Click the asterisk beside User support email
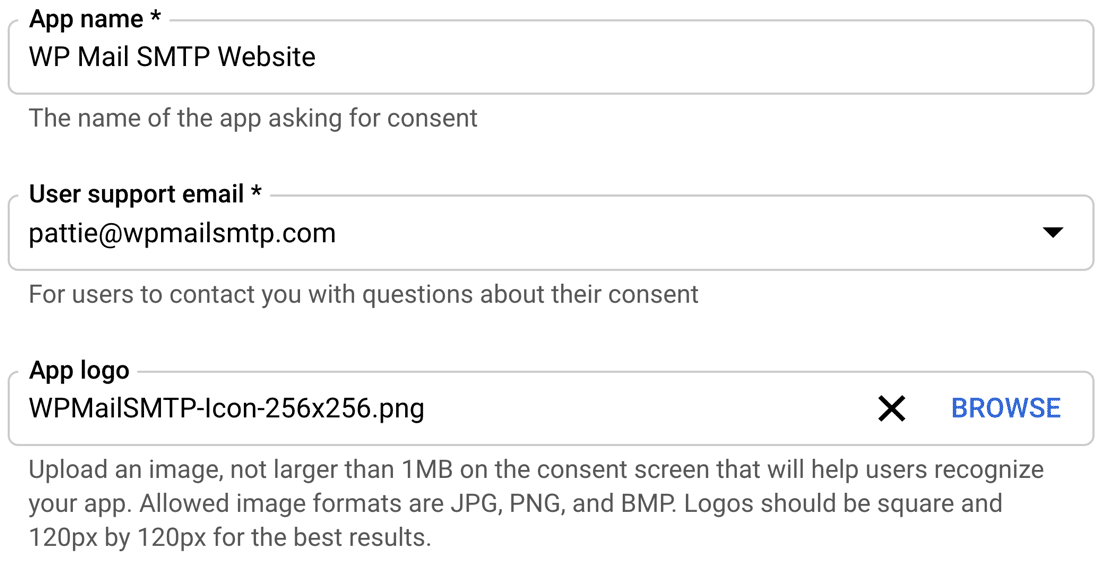 point(256,192)
